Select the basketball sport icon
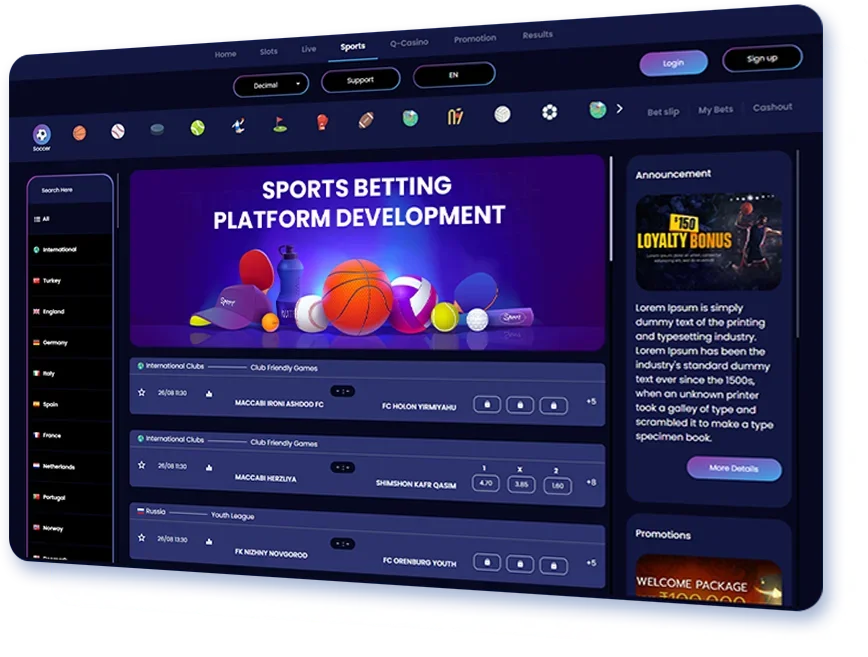Viewport: 868px width, 657px height. point(79,133)
